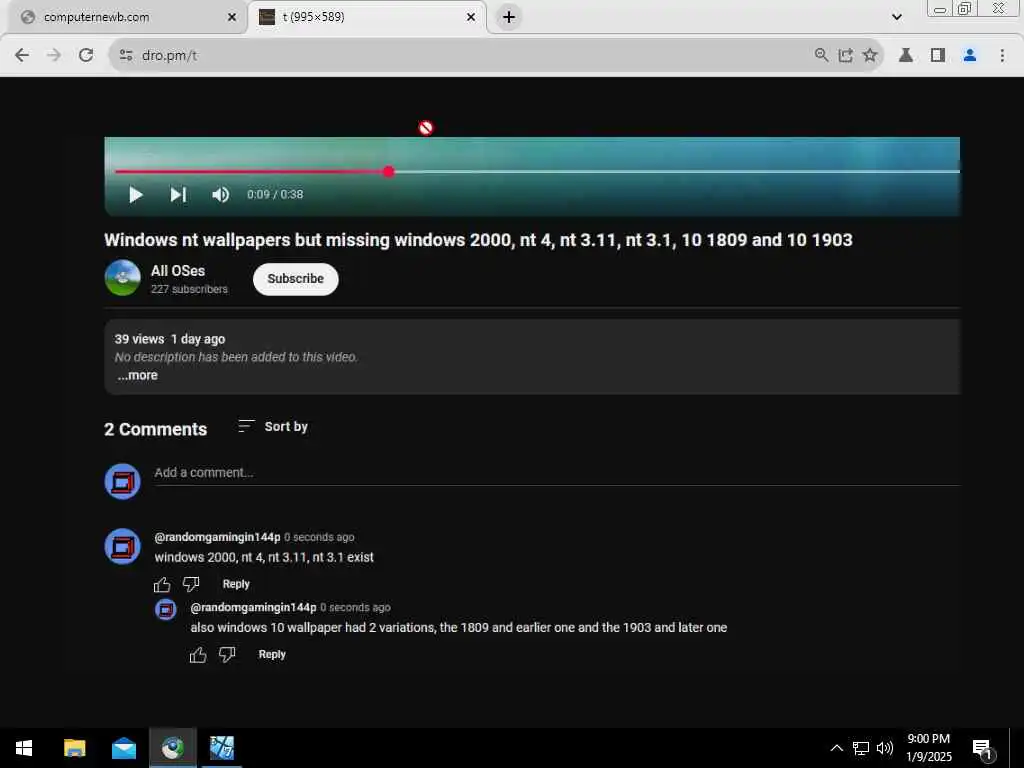Show hidden system tray icons
Screen dimensions: 1024x768
[x=837, y=748]
